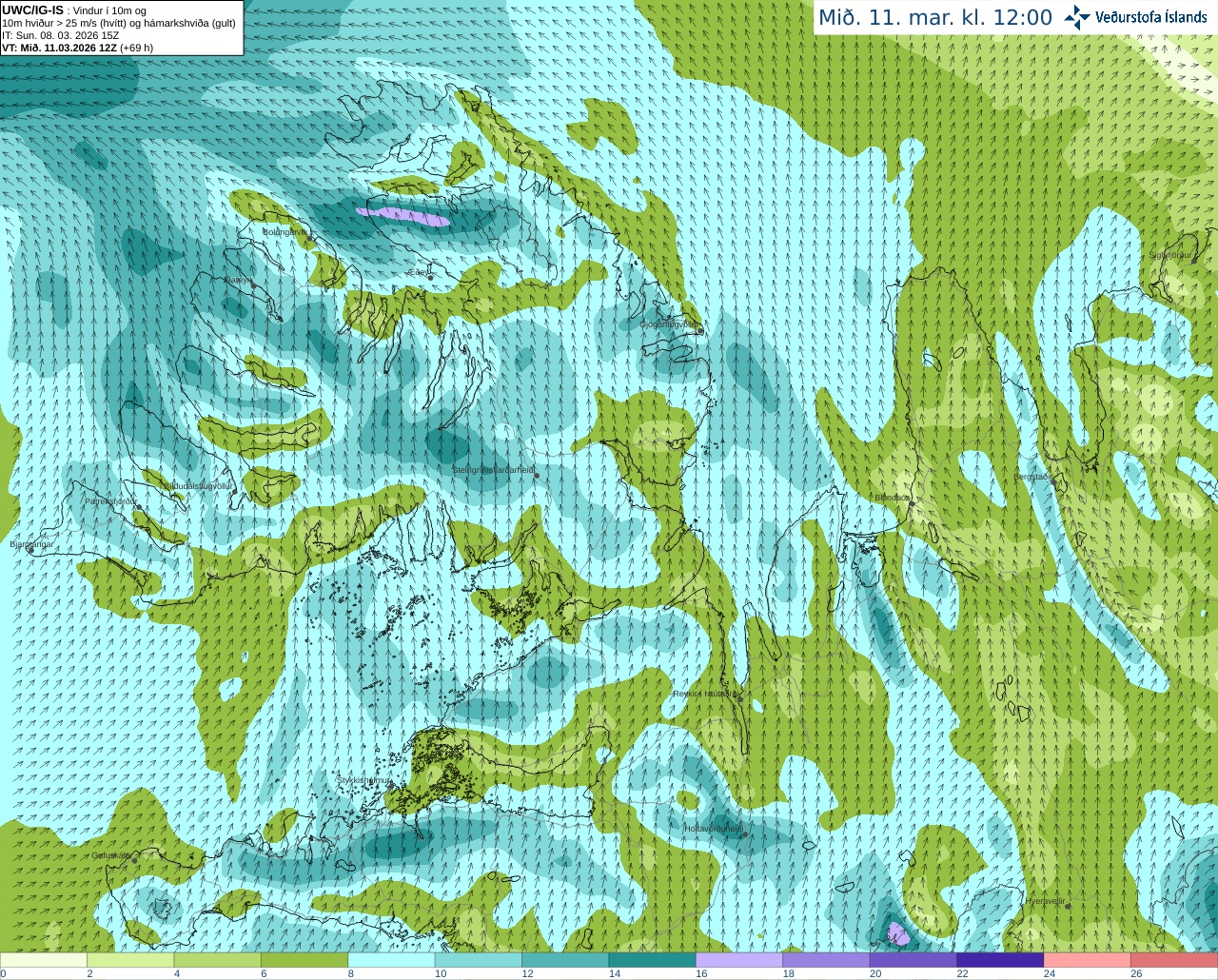1218x980 pixels.
Task: Click the Veðurstofa Íslands logo emblem
Action: click(1077, 17)
